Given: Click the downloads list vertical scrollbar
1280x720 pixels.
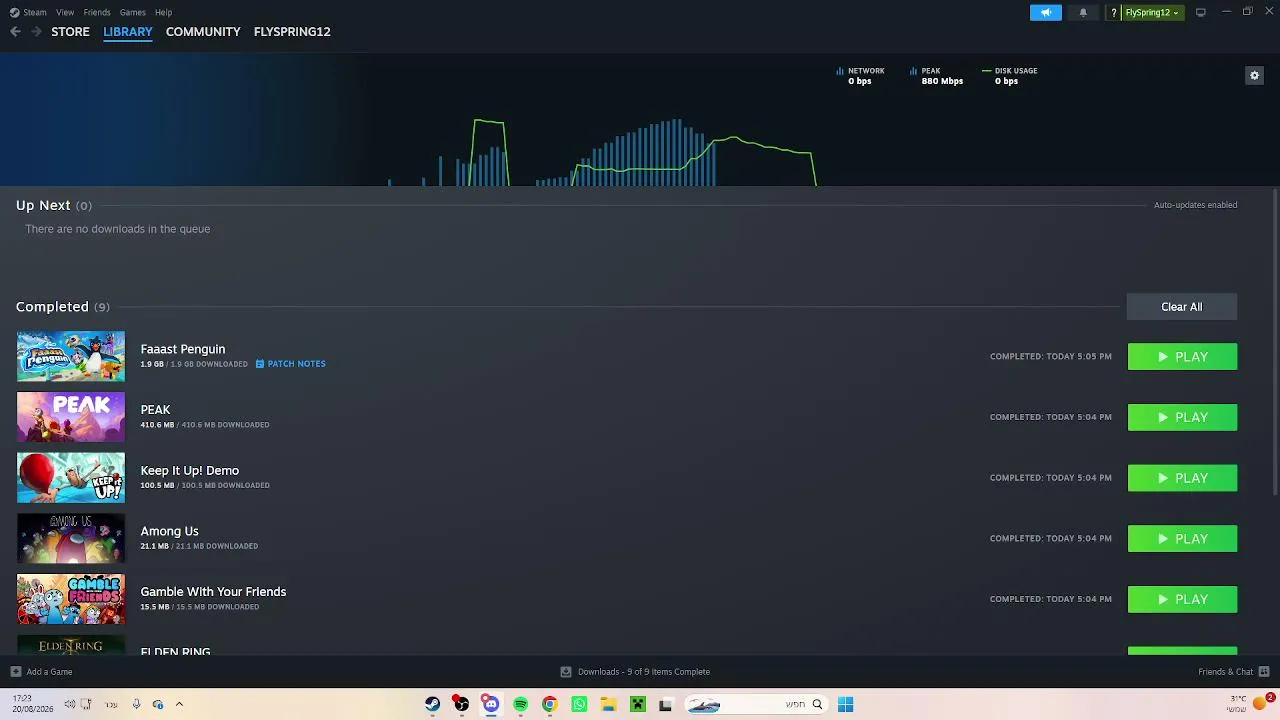Looking at the screenshot, I should click(x=1274, y=340).
